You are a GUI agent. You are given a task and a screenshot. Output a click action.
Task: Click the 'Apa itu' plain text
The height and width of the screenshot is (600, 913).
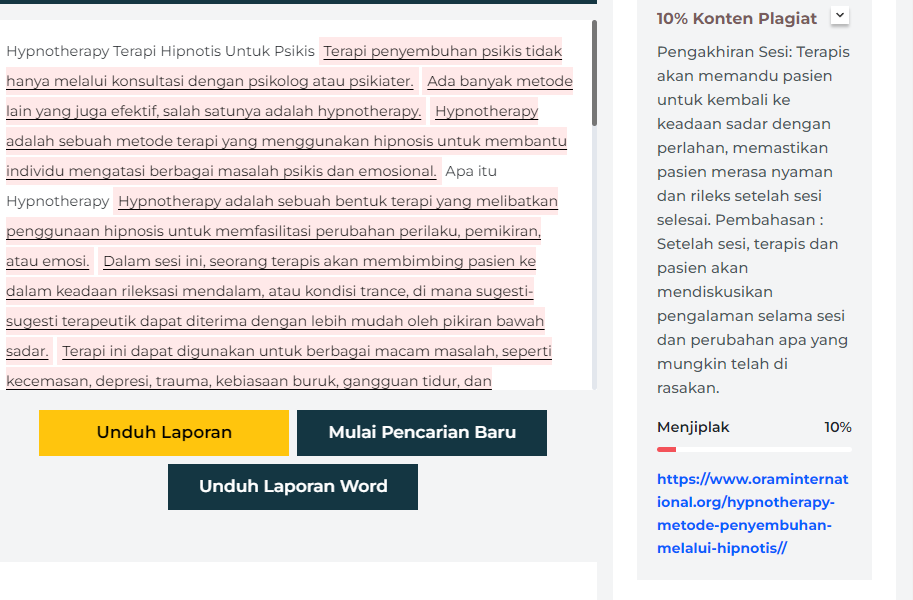click(x=471, y=171)
